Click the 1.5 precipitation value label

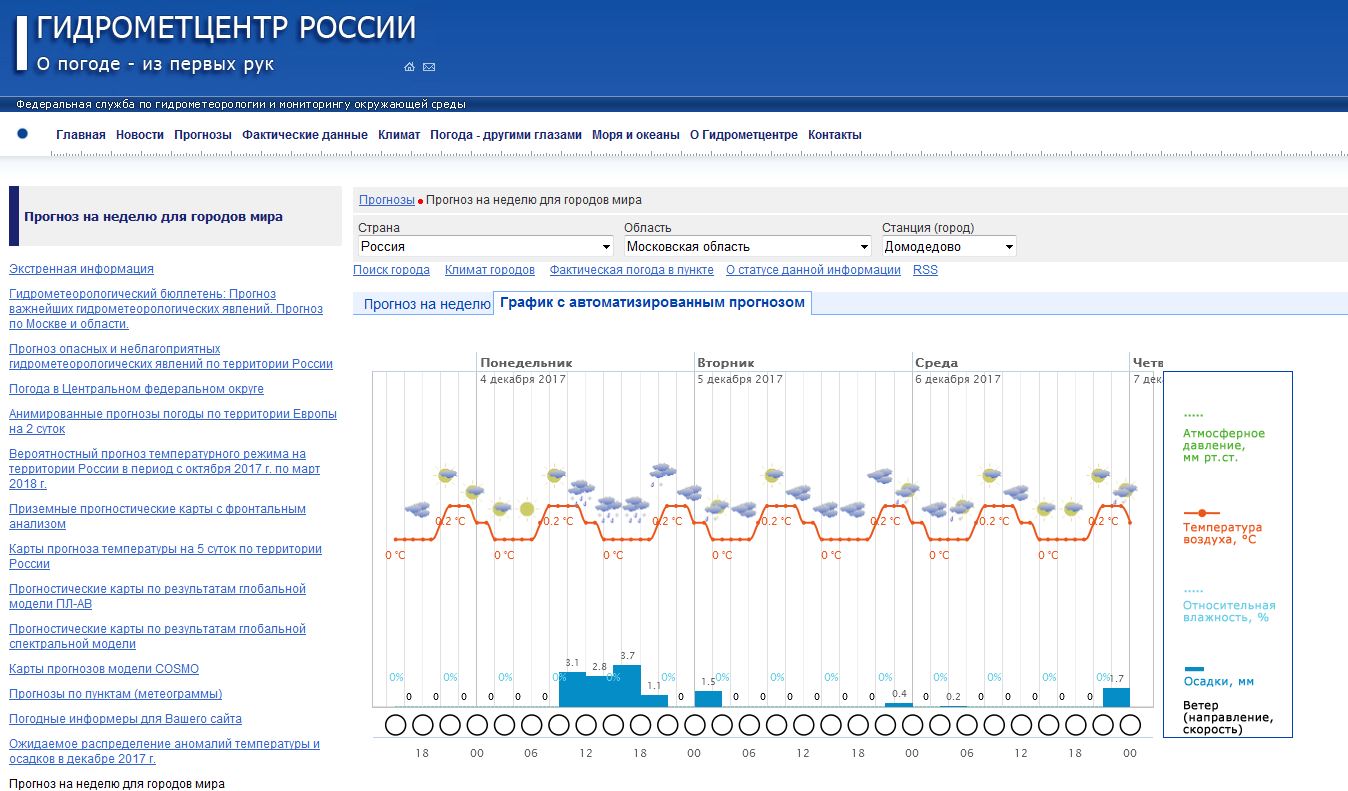point(708,681)
